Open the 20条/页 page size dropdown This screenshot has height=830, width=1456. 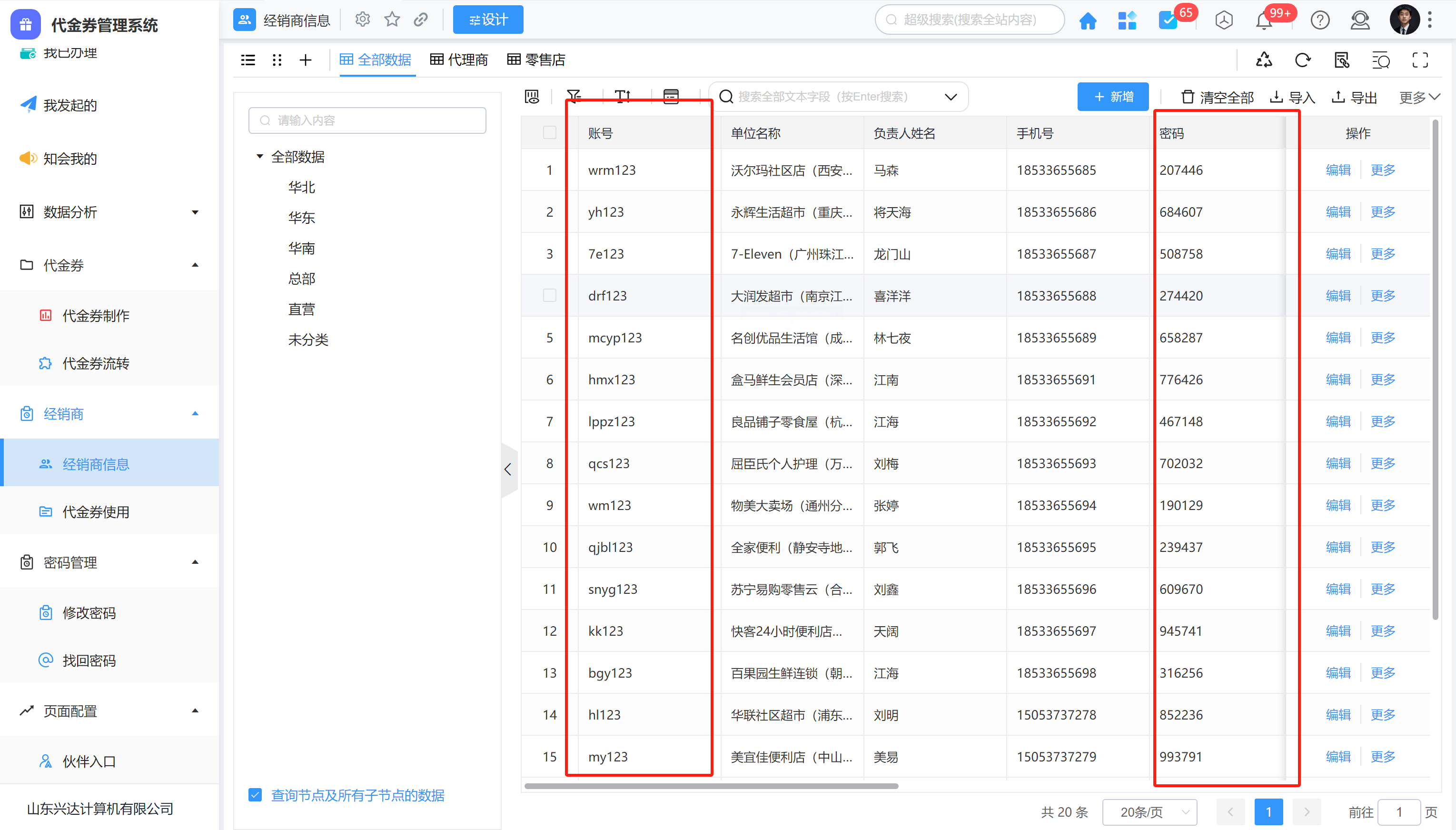click(1149, 812)
